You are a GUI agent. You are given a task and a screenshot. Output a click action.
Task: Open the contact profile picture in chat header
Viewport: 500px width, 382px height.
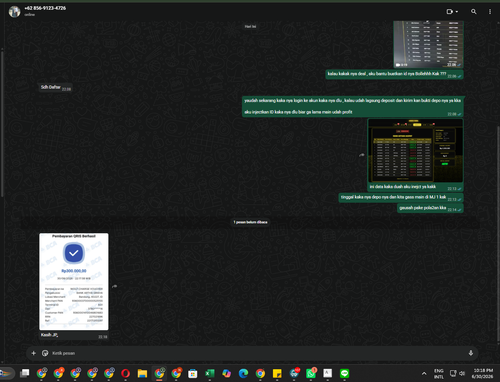click(14, 12)
